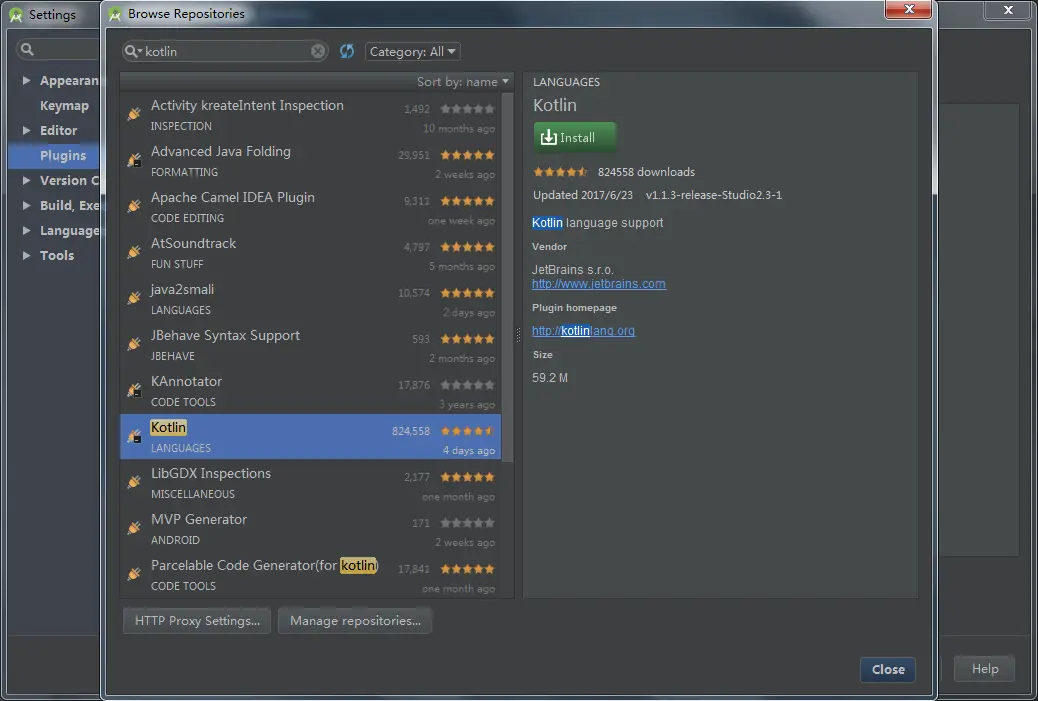Close the Browse Repositories dialog

pos(888,669)
